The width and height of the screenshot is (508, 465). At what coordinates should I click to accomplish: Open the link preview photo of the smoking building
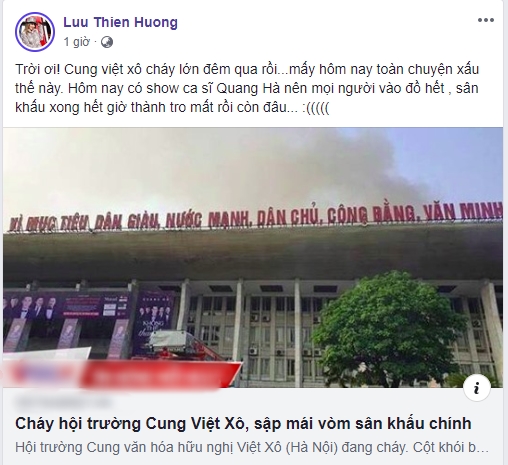pos(253,257)
